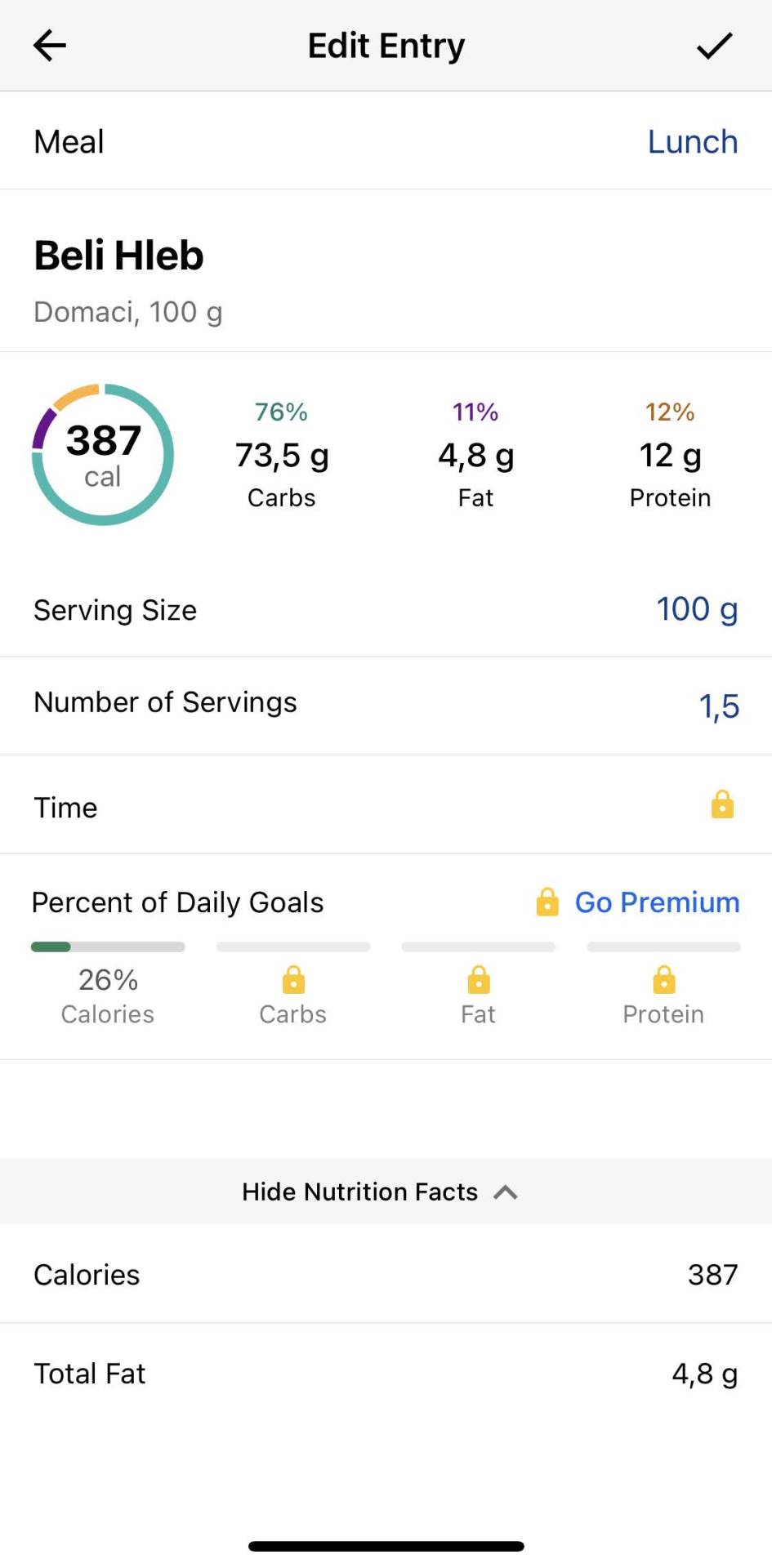Tap the back arrow icon
Screen dimensions: 772x1568
coord(49,46)
